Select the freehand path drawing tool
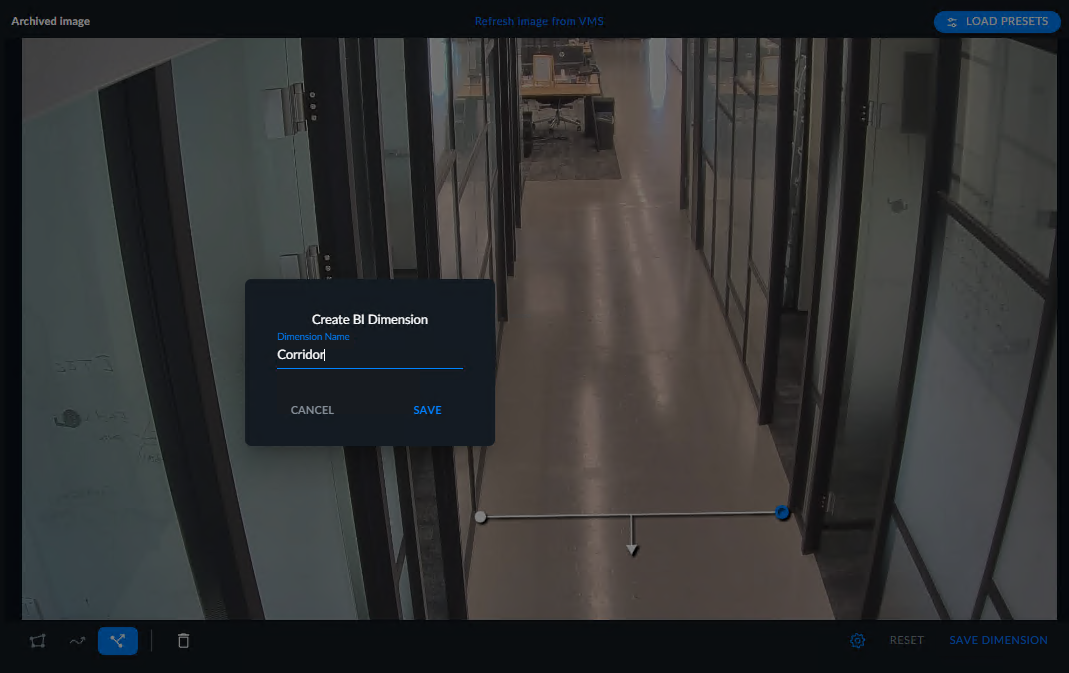1069x673 pixels. [x=78, y=641]
